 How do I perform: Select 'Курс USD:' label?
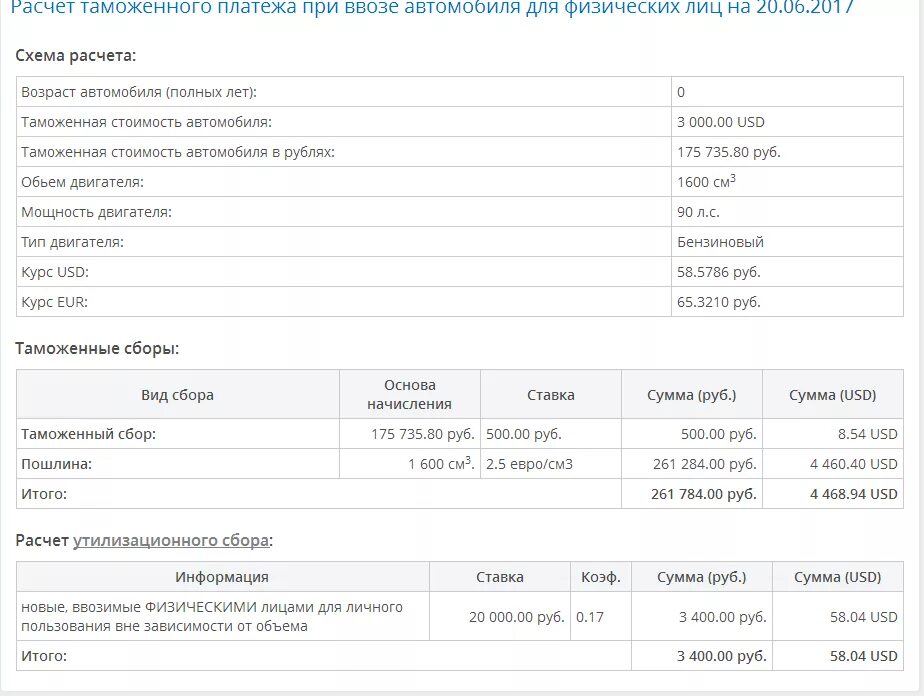pyautogui.click(x=55, y=272)
